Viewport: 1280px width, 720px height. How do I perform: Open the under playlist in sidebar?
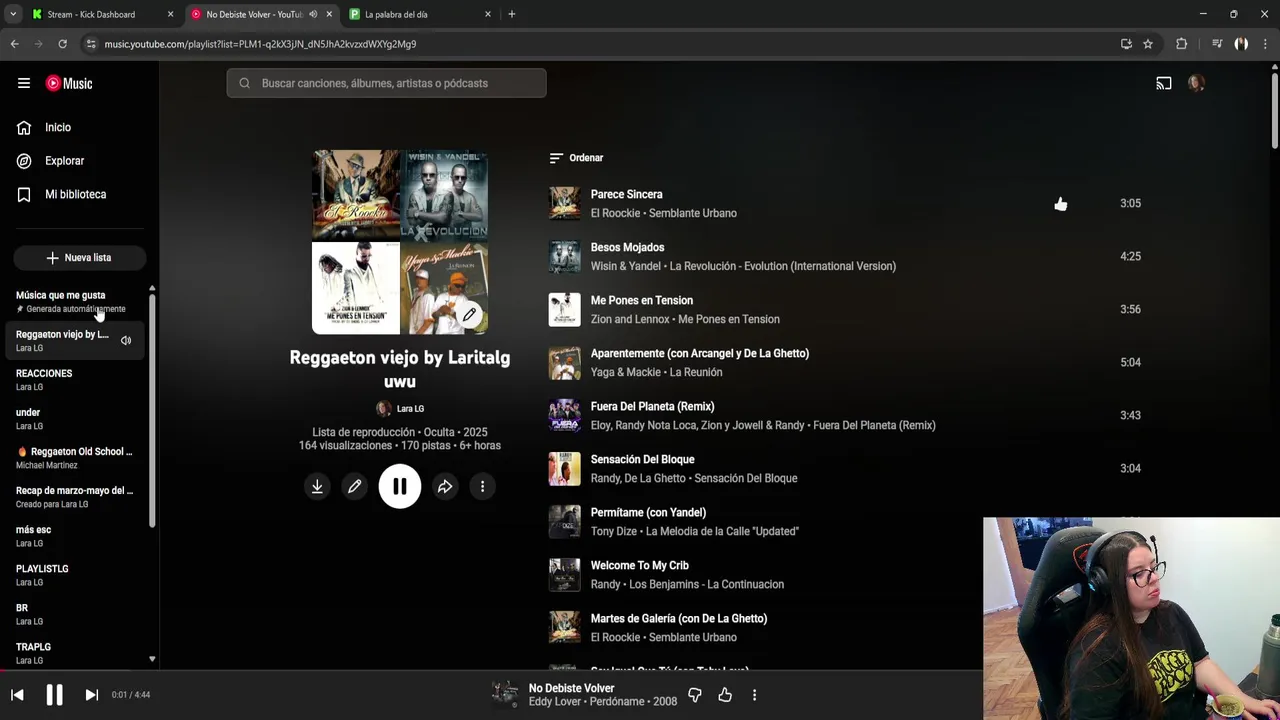pos(75,418)
